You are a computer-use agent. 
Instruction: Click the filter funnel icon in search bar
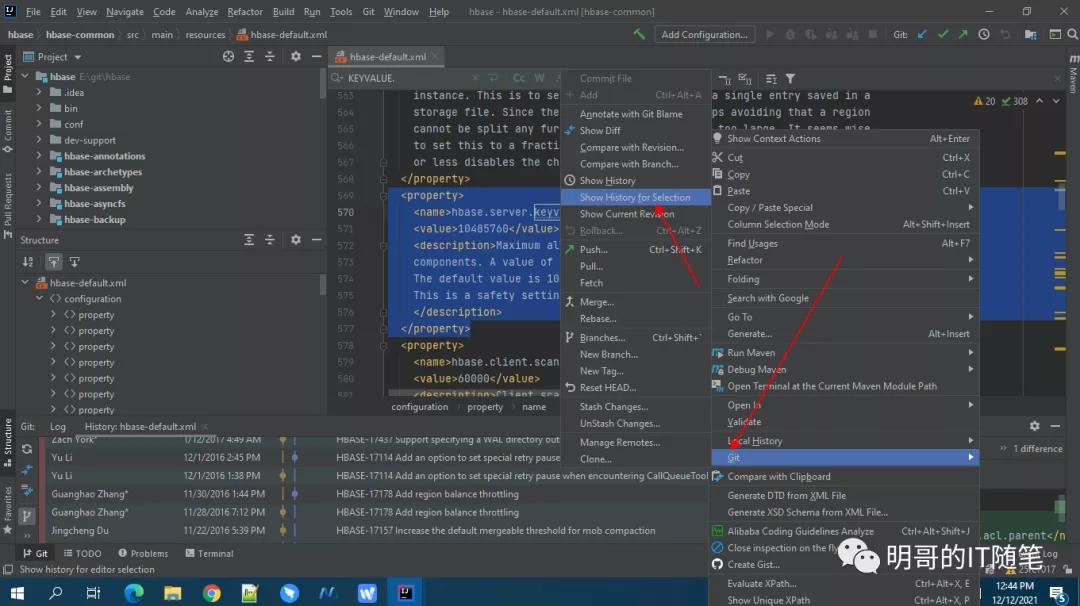click(790, 79)
